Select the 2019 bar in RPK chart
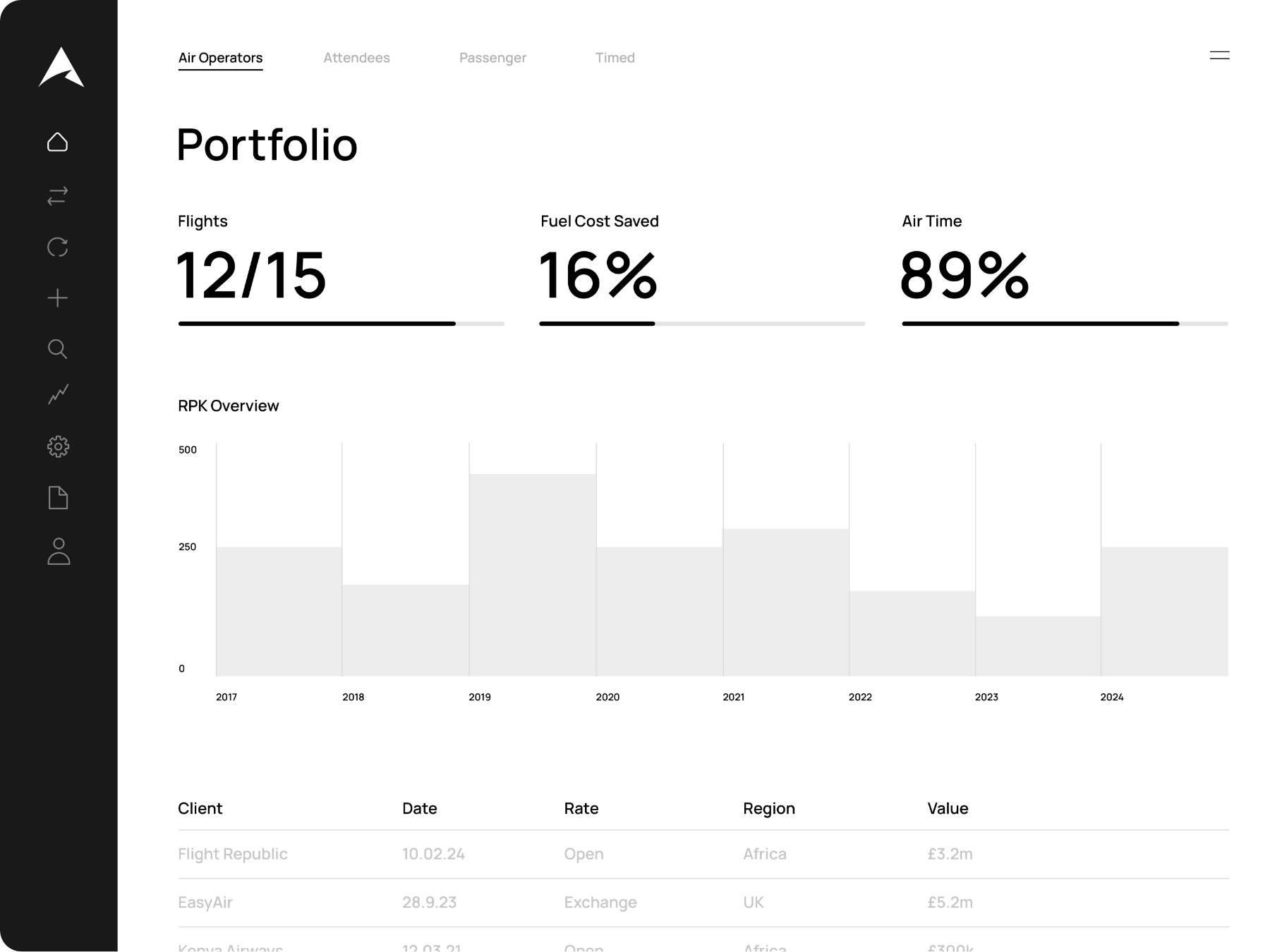 pyautogui.click(x=533, y=575)
